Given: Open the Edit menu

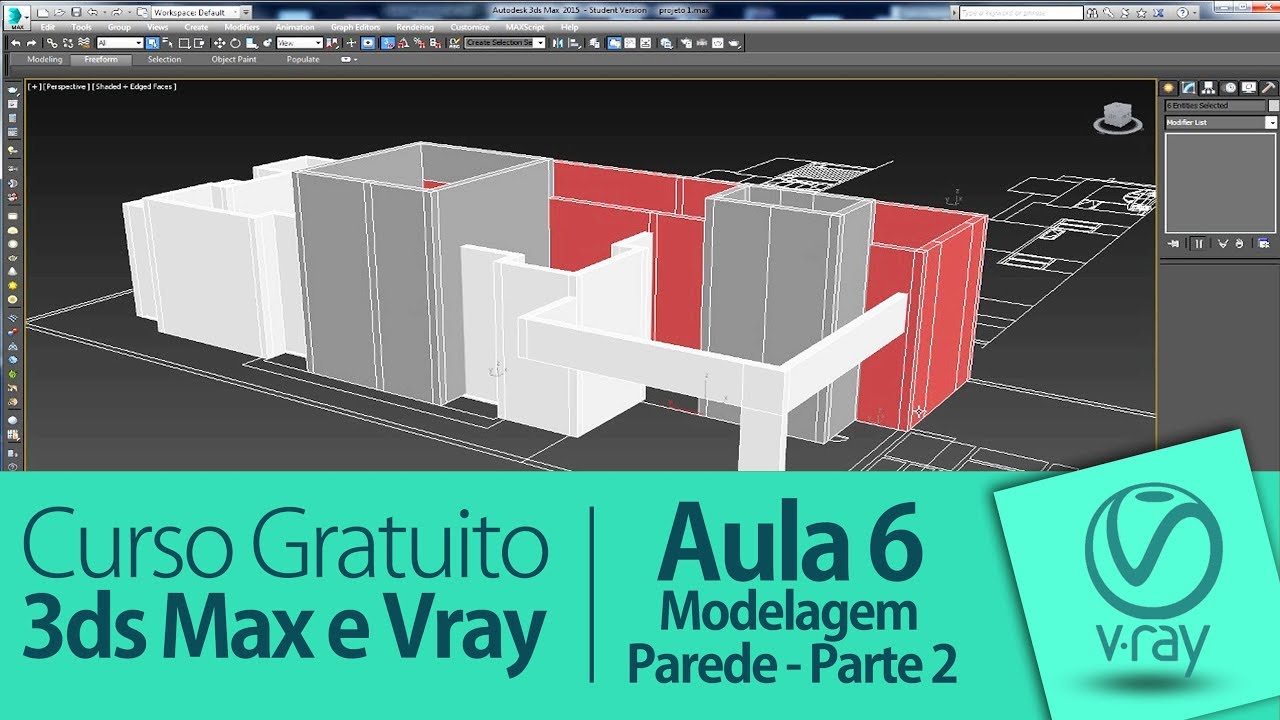Looking at the screenshot, I should 48,27.
